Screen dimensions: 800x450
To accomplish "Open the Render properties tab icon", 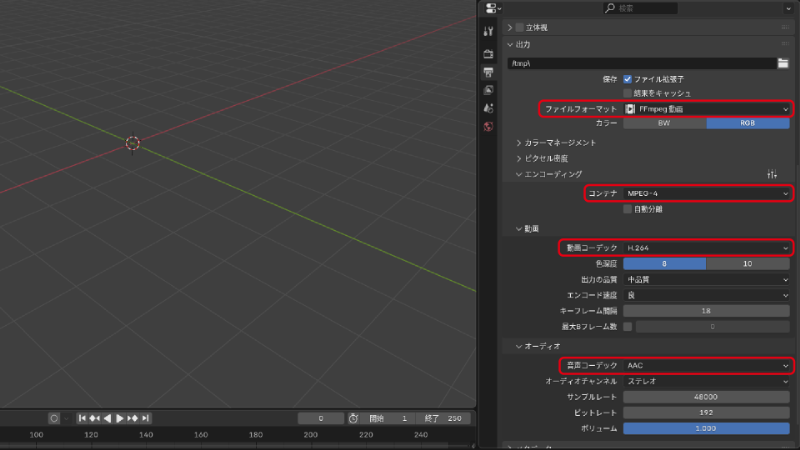I will [x=488, y=53].
